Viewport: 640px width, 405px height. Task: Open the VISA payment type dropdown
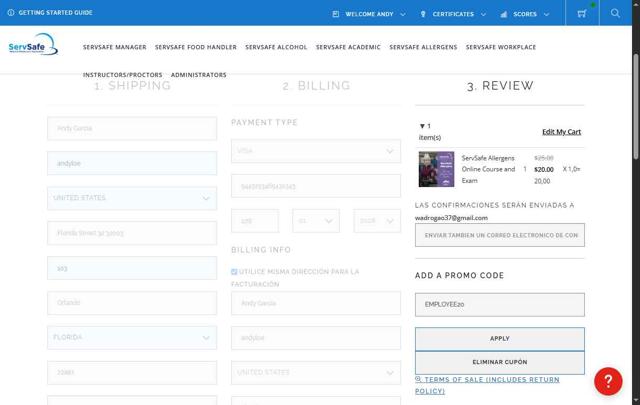pyautogui.click(x=316, y=151)
